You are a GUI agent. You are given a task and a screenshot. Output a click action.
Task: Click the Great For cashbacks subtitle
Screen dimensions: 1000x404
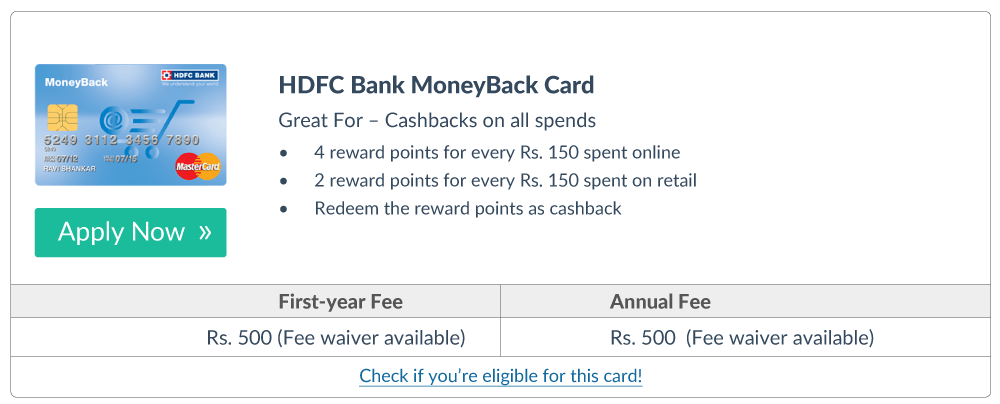(x=437, y=121)
